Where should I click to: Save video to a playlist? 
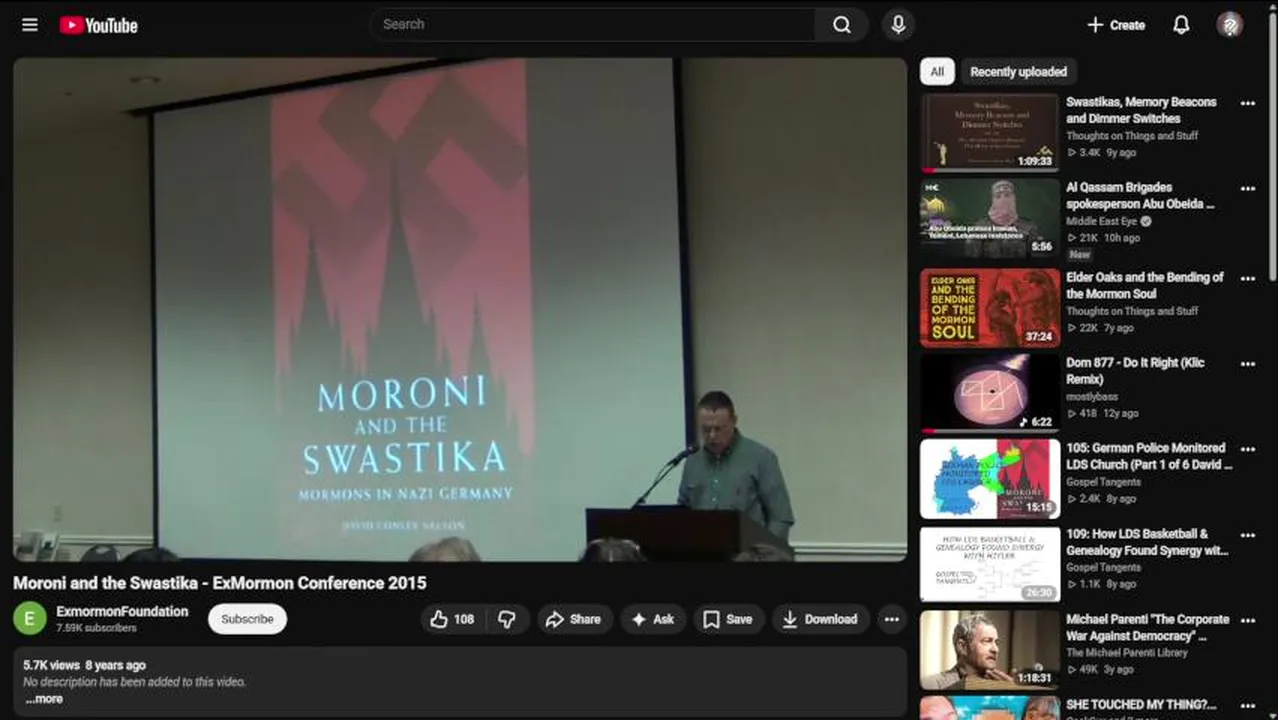coord(727,619)
